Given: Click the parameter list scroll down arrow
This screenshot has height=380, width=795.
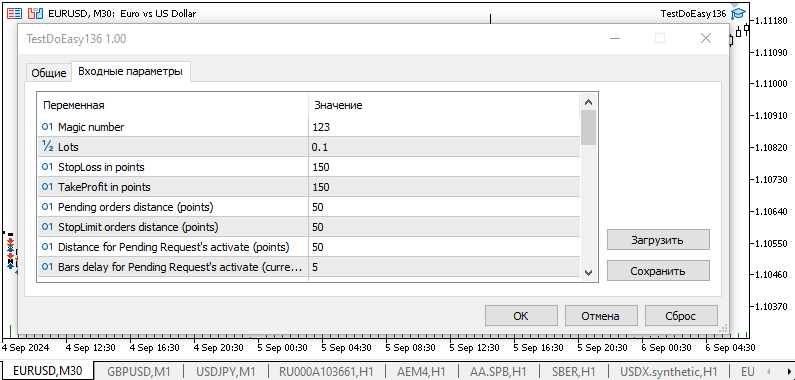Looking at the screenshot, I should 588,272.
